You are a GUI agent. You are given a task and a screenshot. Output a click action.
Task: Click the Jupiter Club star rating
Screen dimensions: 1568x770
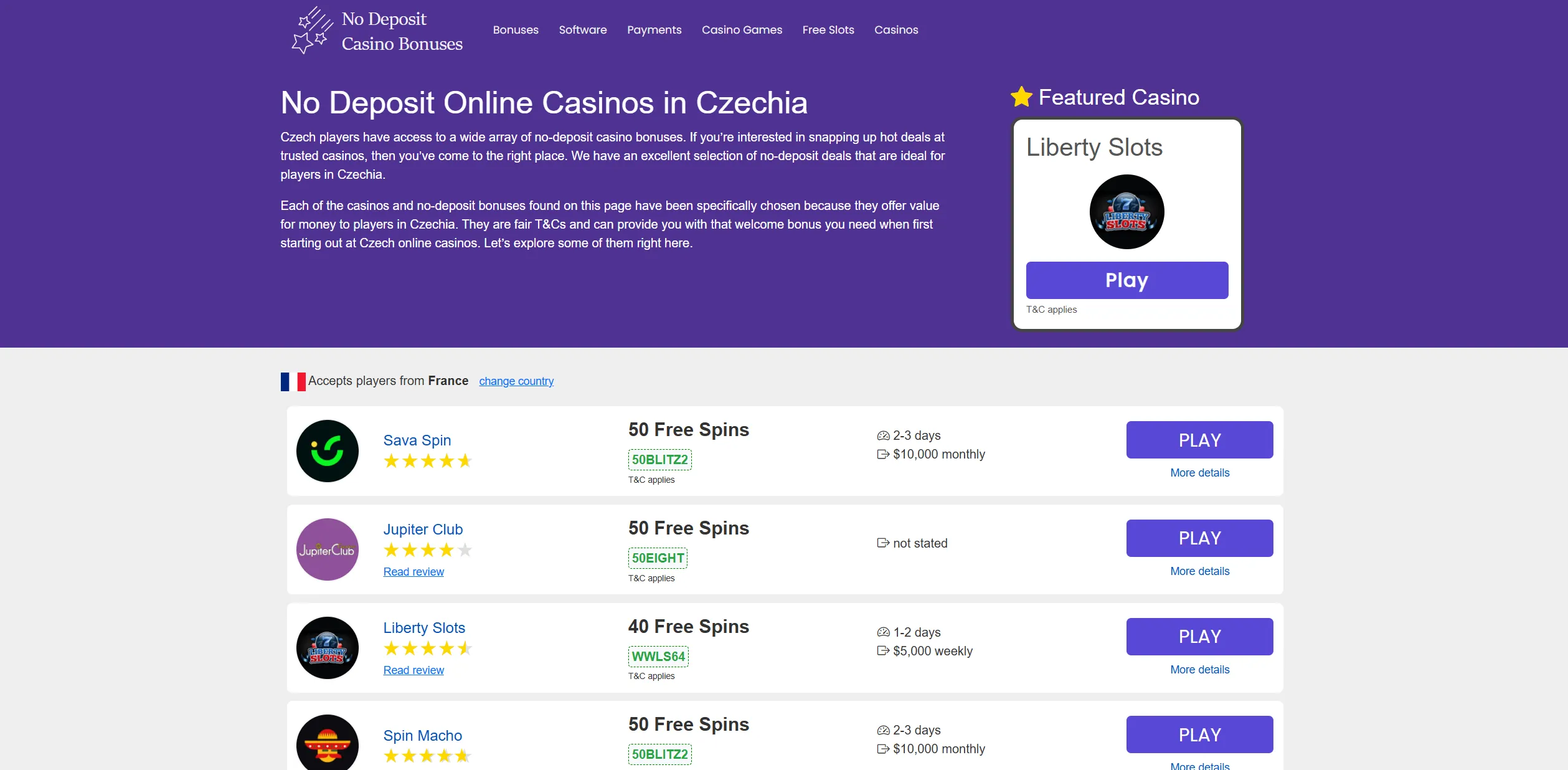point(428,550)
